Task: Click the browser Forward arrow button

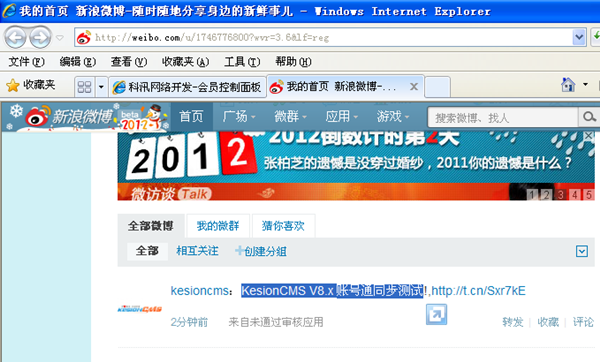Action: (41, 38)
